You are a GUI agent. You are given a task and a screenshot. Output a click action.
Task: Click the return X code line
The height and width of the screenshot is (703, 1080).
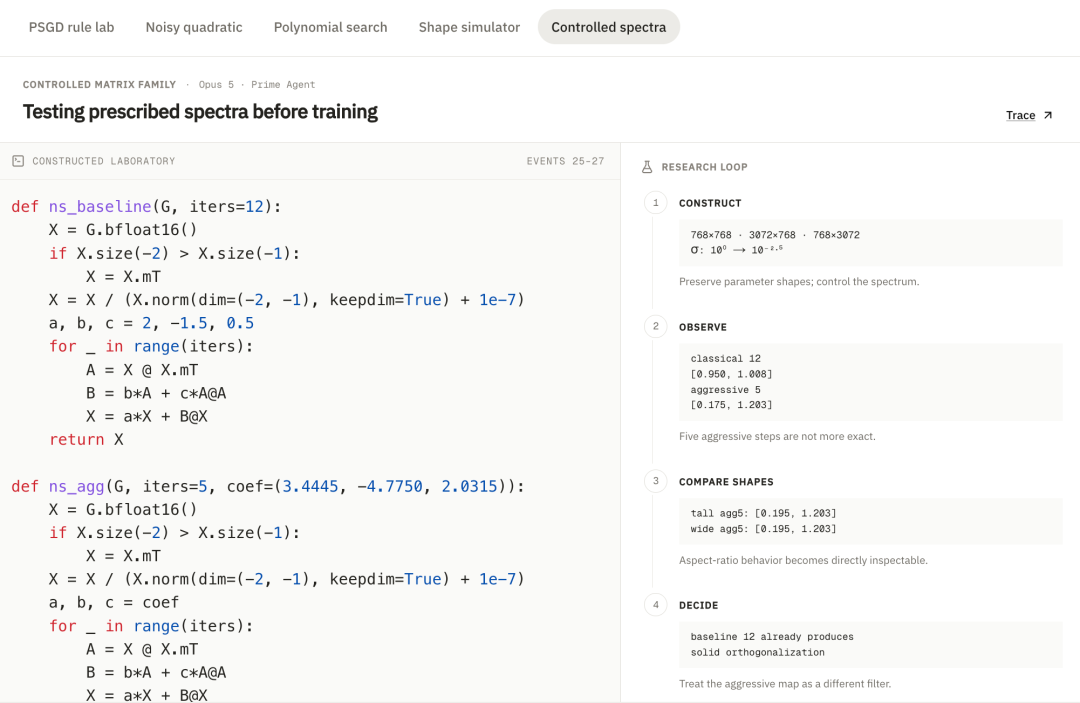[x=86, y=439]
